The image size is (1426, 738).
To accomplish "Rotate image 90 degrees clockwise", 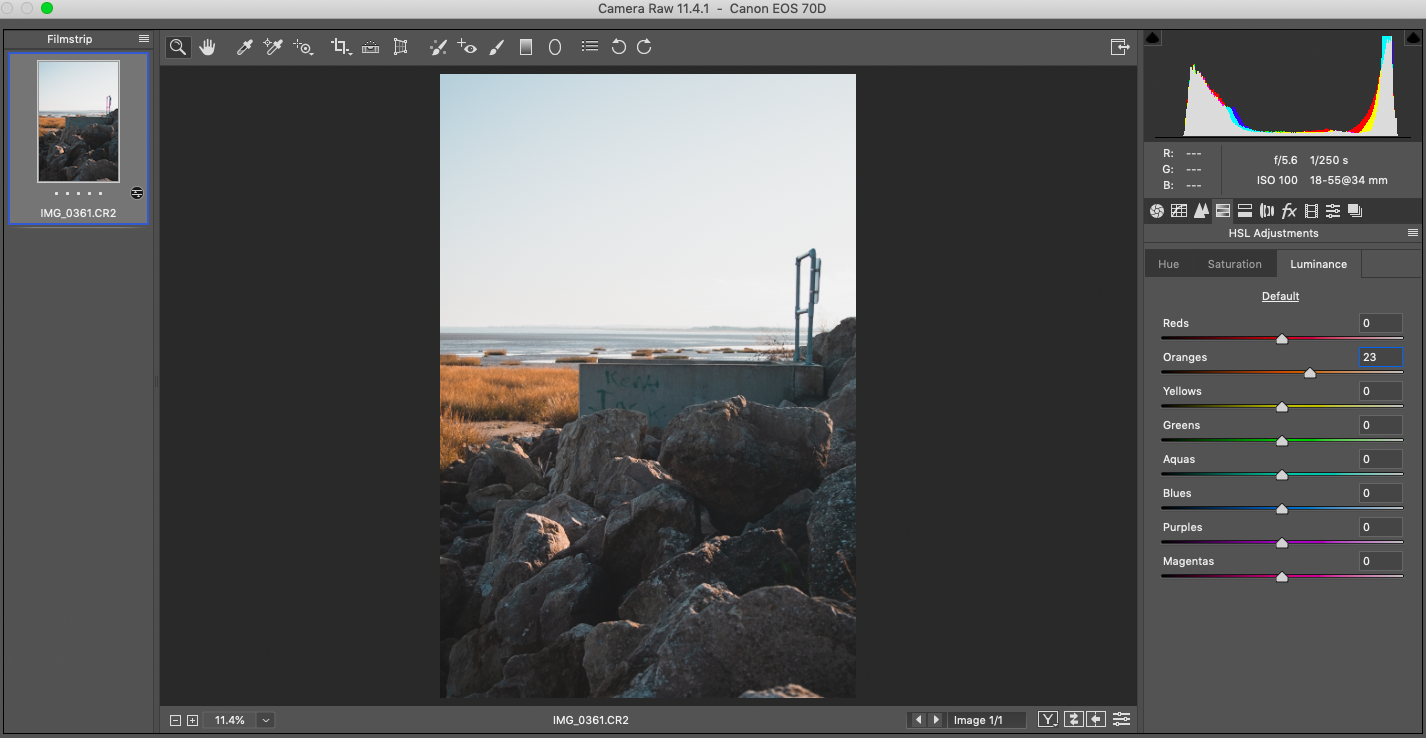I will click(644, 47).
